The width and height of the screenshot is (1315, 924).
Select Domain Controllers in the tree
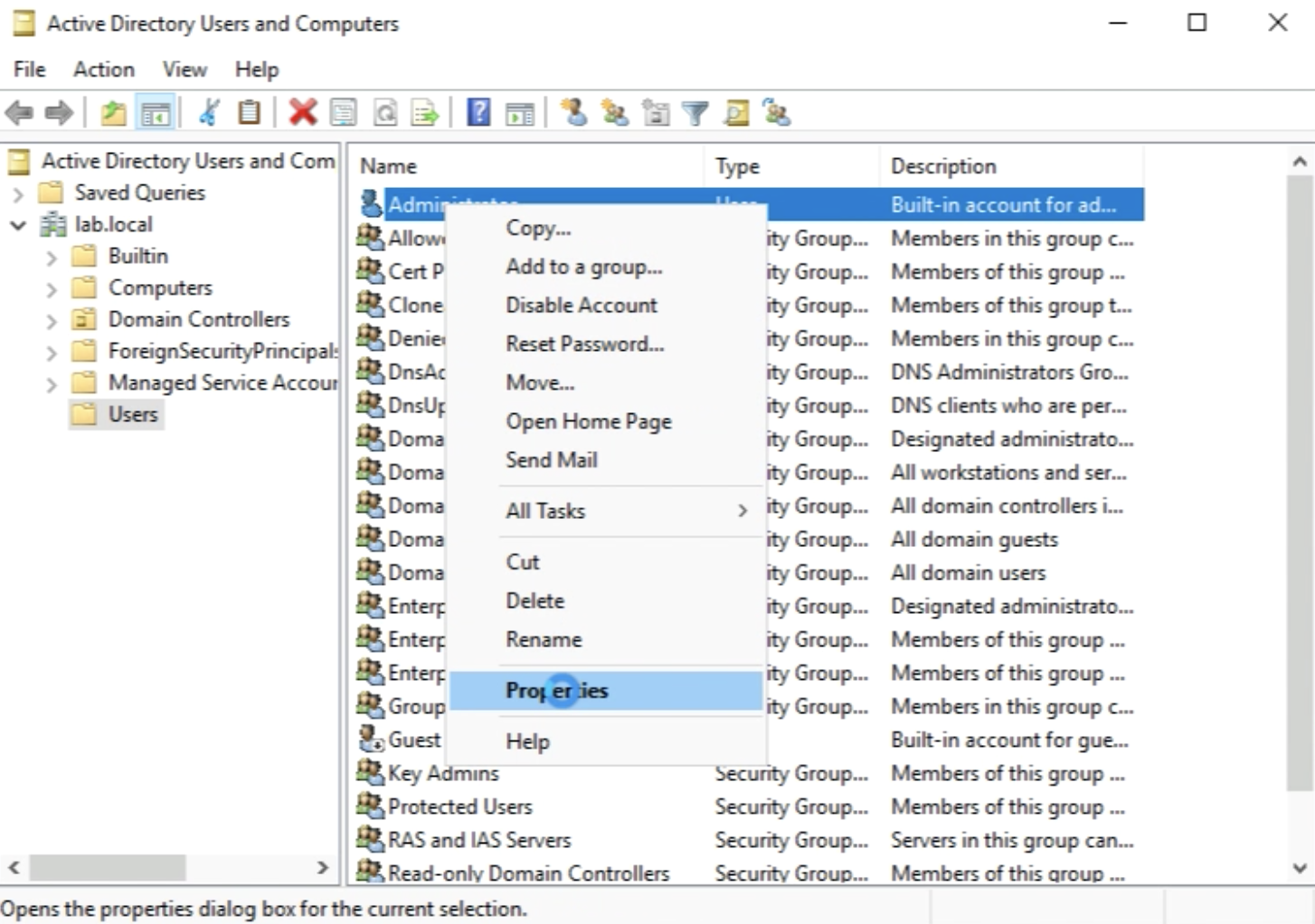coord(198,319)
